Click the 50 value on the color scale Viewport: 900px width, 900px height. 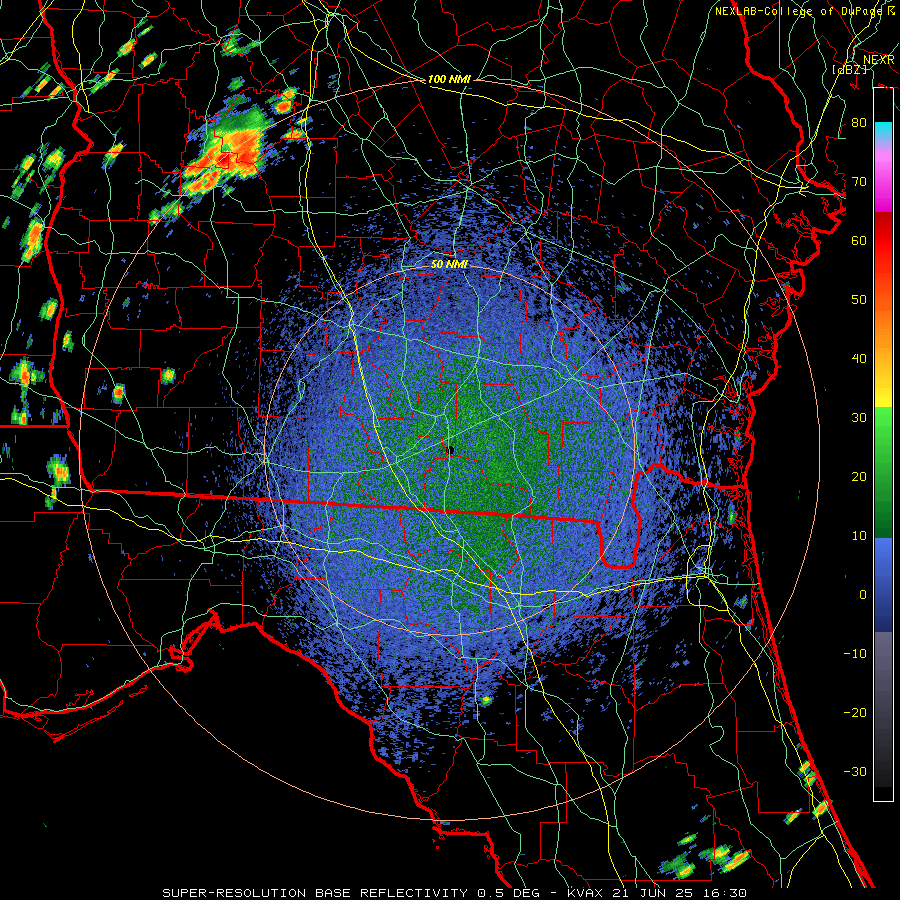pyautogui.click(x=859, y=300)
